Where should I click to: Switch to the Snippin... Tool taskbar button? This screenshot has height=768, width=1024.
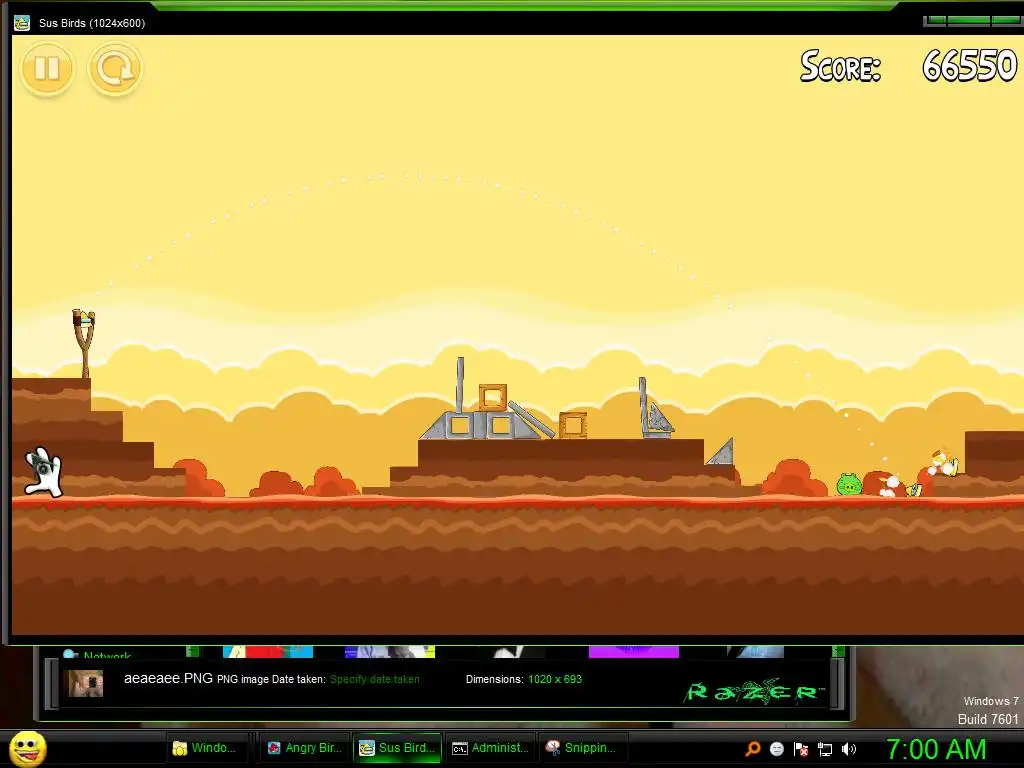(581, 748)
